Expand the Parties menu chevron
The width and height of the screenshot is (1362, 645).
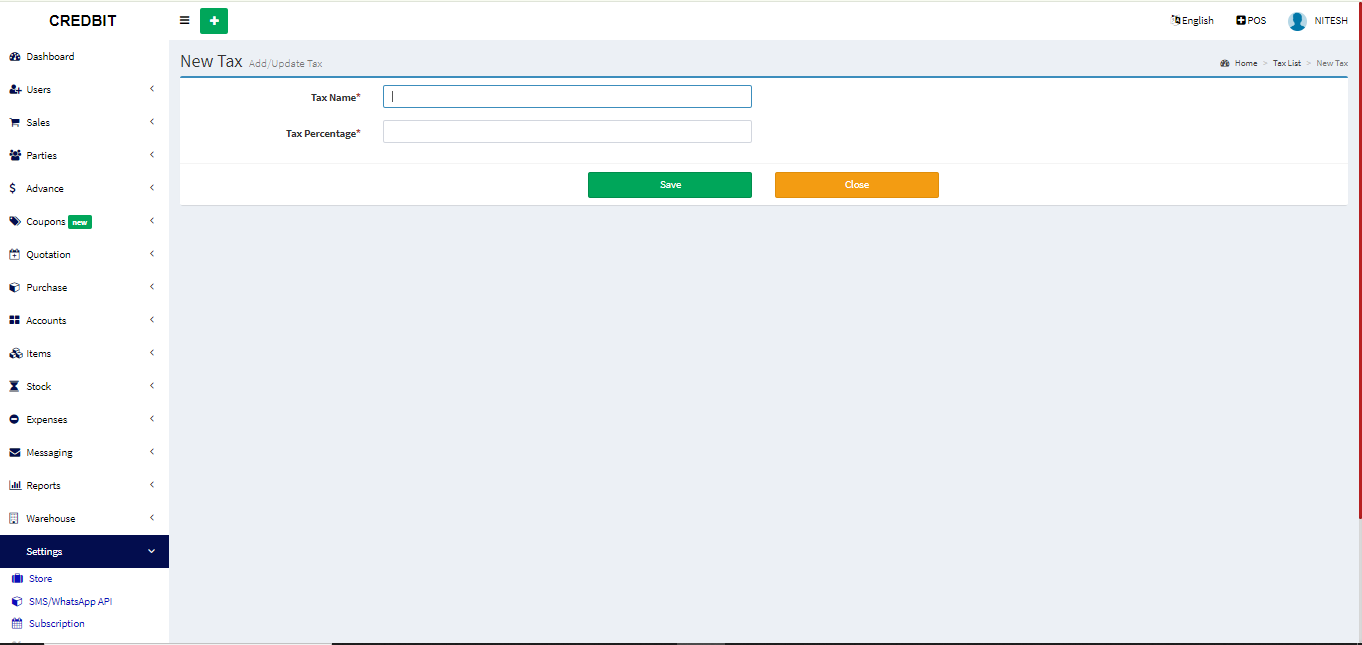152,155
